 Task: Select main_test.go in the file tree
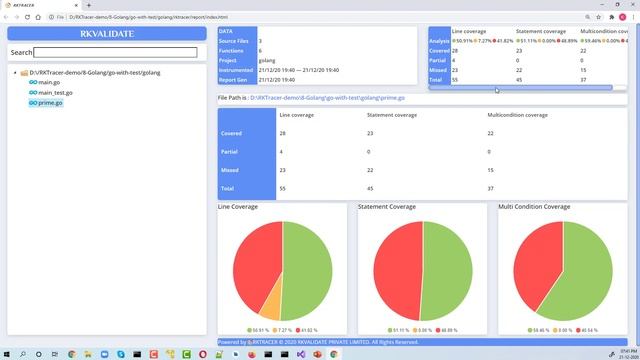tap(55, 93)
